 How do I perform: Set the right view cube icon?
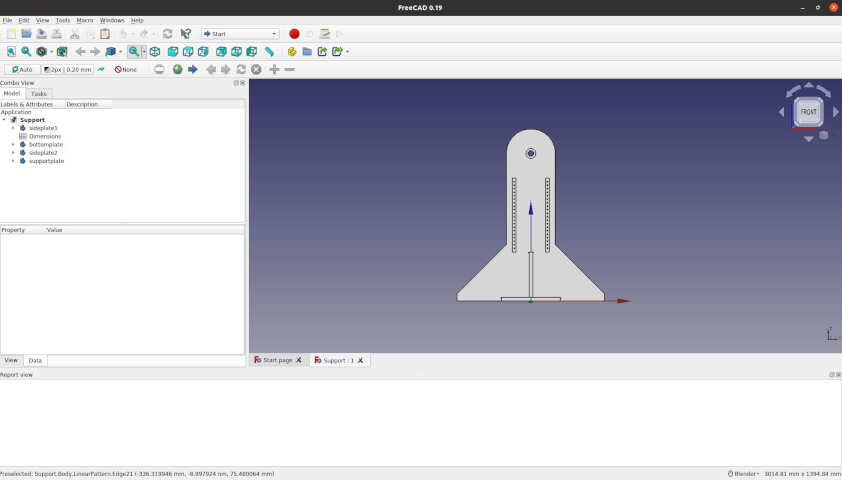click(x=203, y=52)
